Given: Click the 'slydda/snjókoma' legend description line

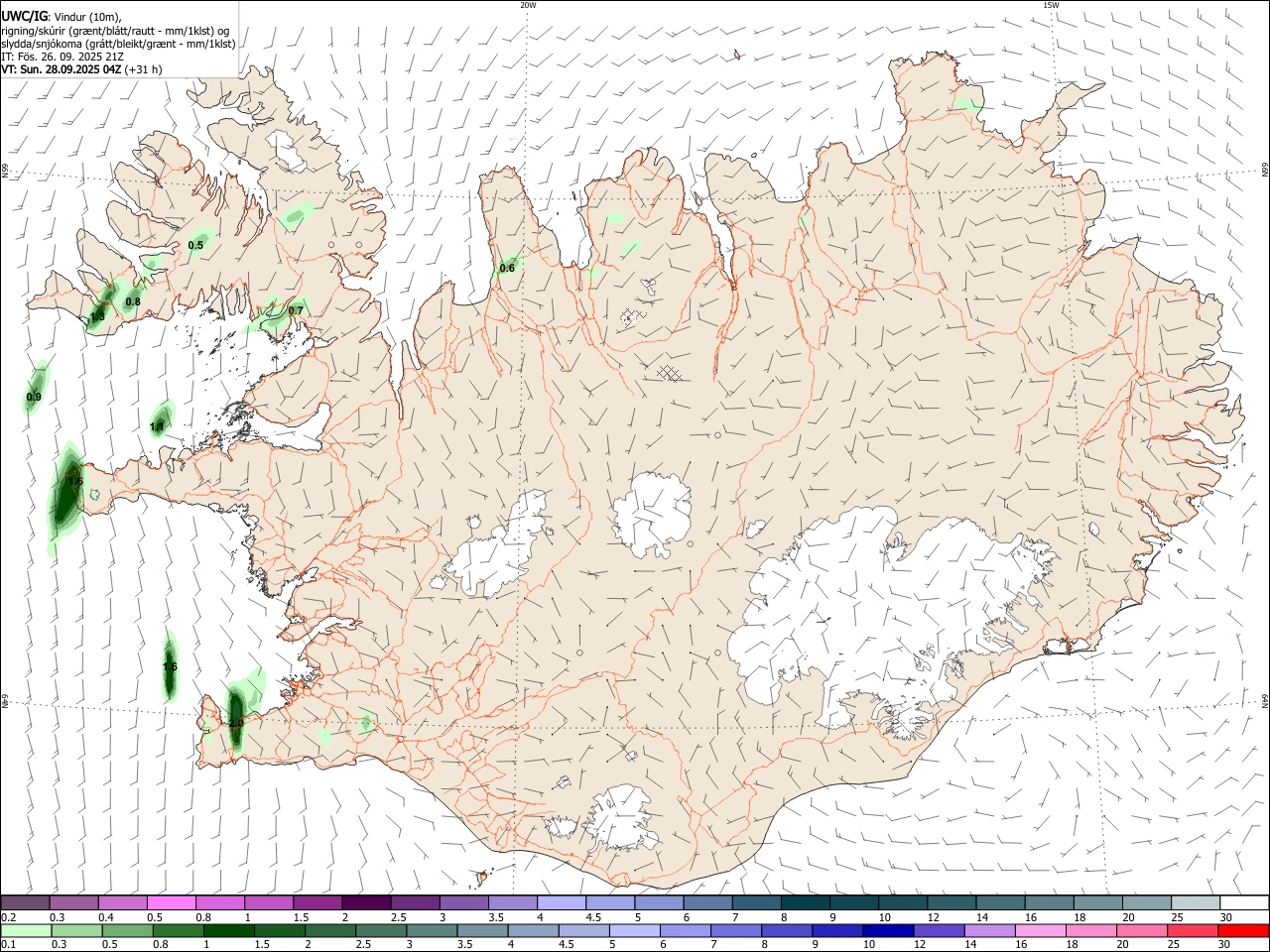Looking at the screenshot, I should click(118, 44).
